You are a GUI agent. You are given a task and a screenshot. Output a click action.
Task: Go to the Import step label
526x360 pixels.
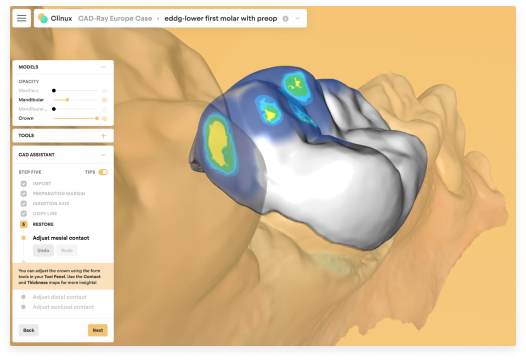[x=42, y=184]
